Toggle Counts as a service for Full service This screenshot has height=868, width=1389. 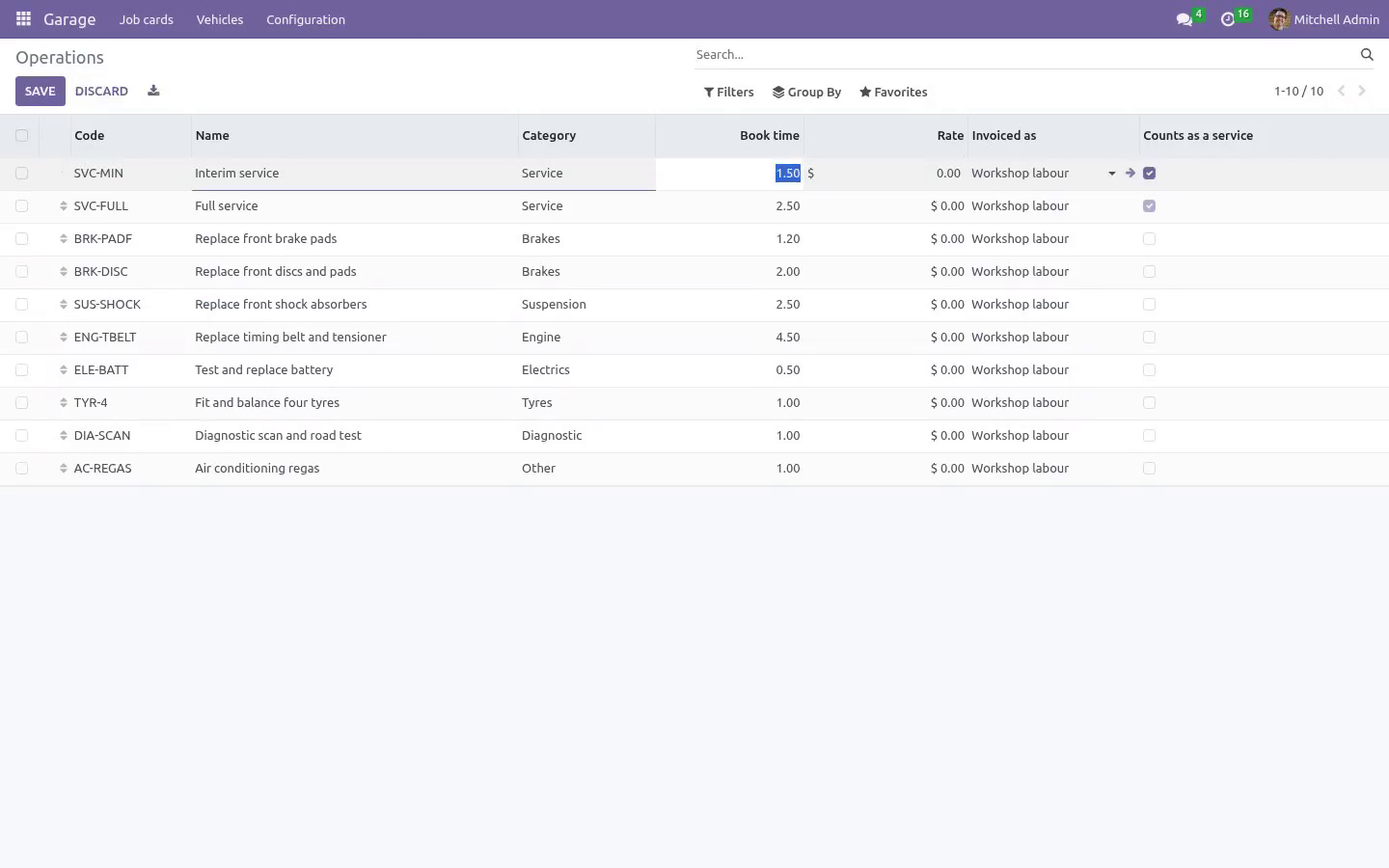pos(1149,206)
